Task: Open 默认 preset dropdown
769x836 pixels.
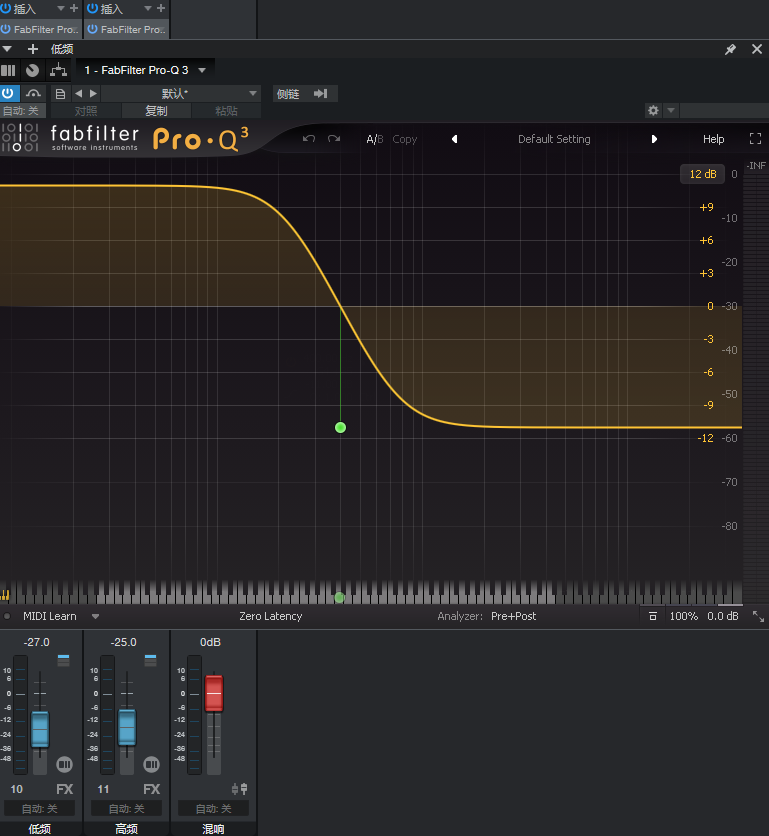Action: (181, 94)
